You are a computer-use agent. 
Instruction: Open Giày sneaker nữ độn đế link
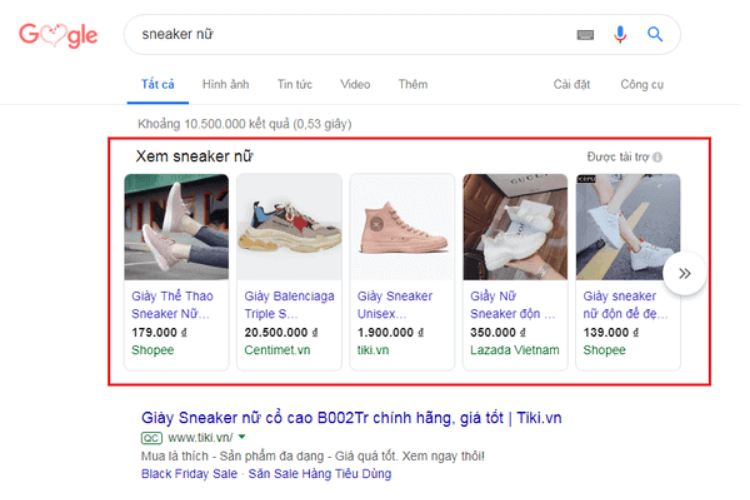(x=625, y=305)
